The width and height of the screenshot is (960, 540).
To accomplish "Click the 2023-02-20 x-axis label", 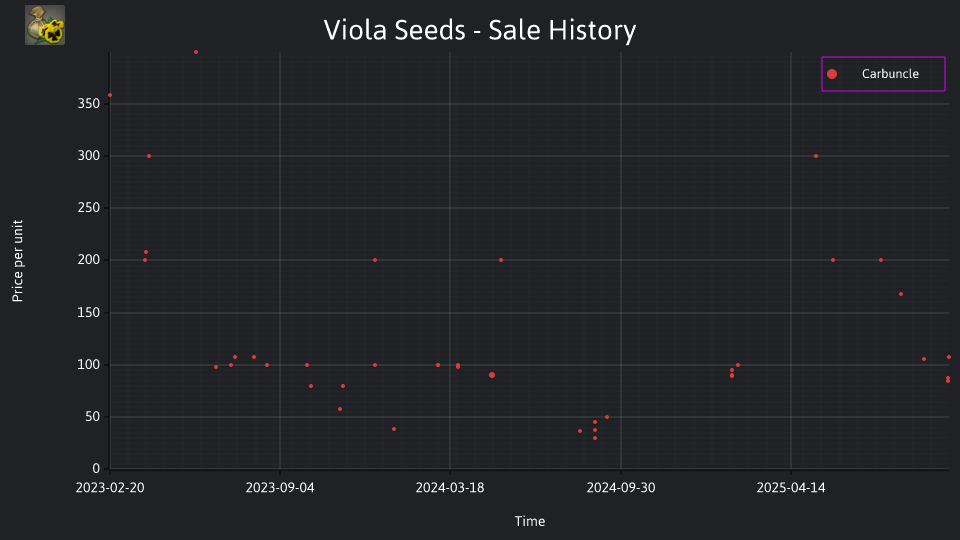I will pyautogui.click(x=110, y=488).
